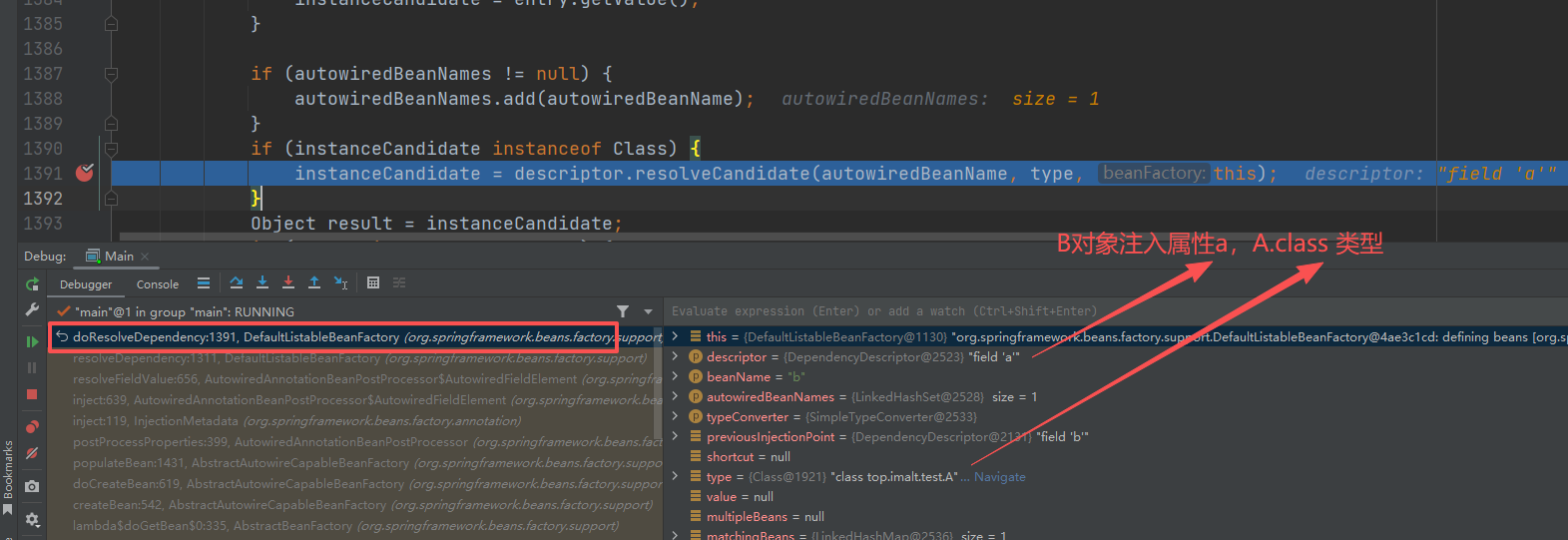Click the Step Into icon

pos(262,283)
